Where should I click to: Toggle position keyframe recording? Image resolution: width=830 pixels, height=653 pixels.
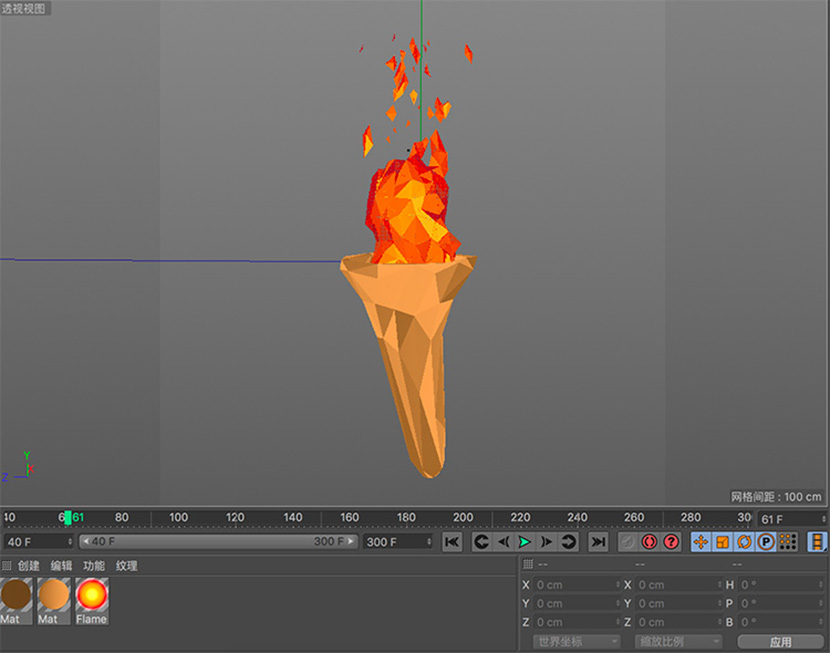pyautogui.click(x=701, y=542)
